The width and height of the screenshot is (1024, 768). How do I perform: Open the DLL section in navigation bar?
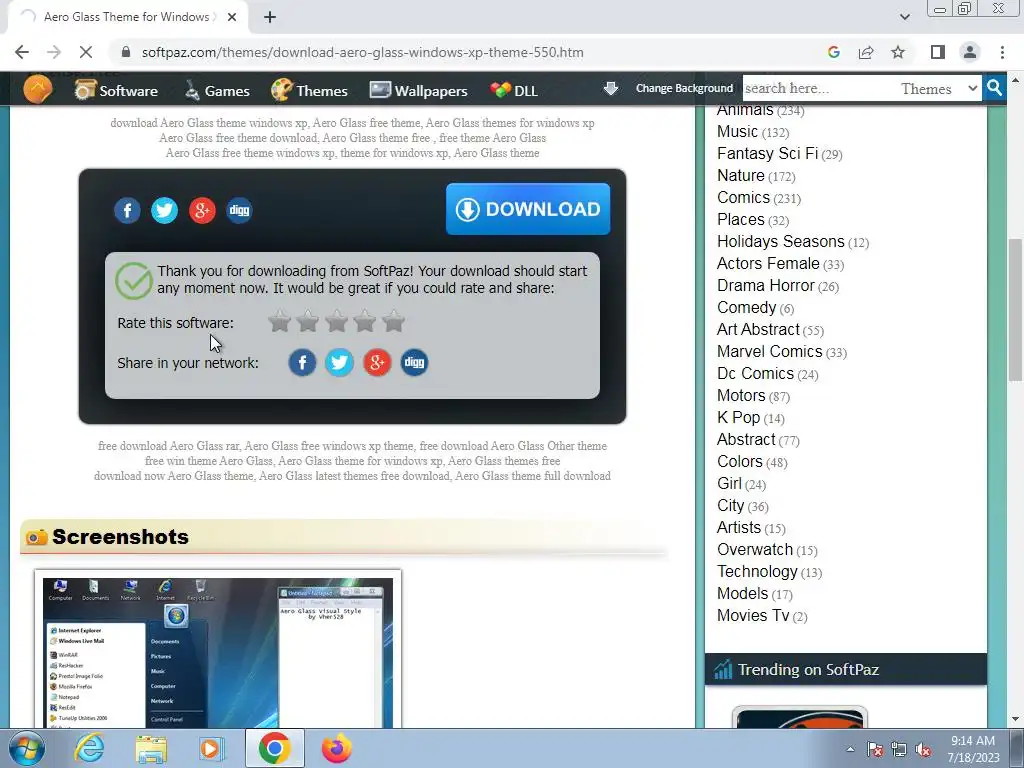(x=514, y=90)
